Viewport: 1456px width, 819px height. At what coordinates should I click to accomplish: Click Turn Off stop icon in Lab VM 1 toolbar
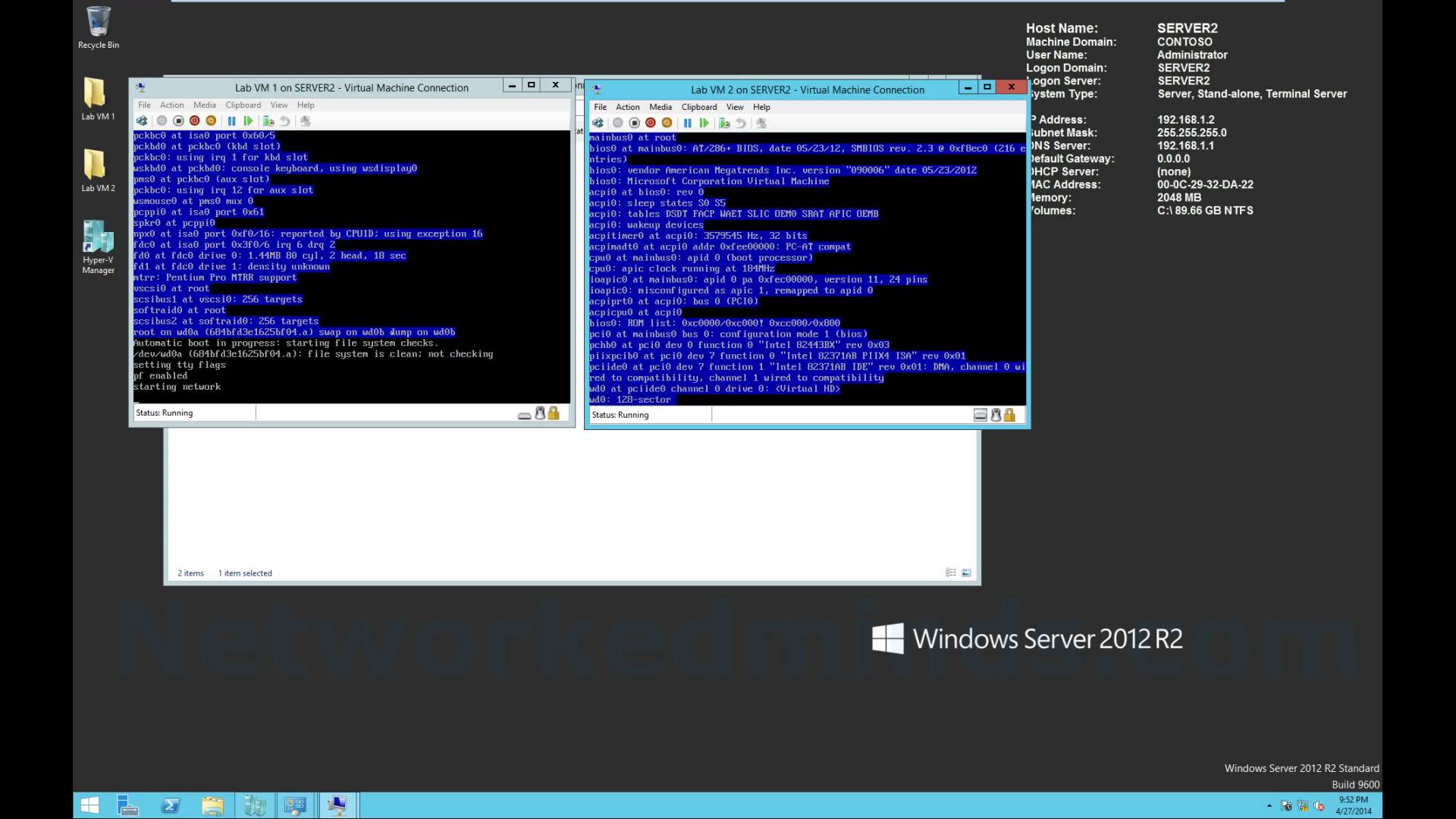178,121
